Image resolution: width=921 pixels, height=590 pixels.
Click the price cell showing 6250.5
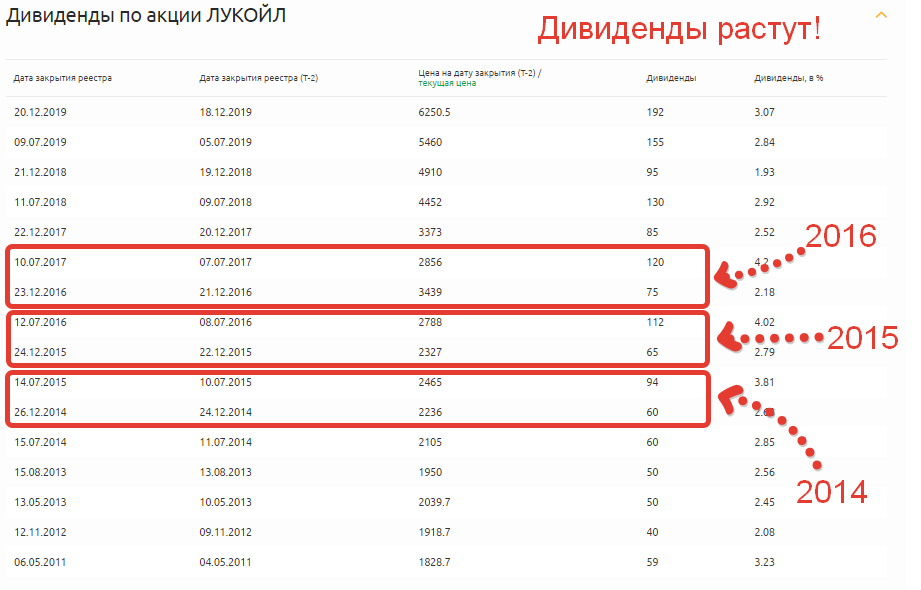pyautogui.click(x=434, y=112)
